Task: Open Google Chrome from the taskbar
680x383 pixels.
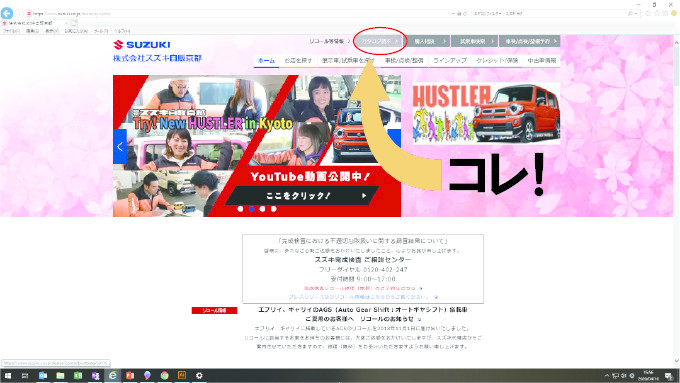Action: tap(164, 376)
